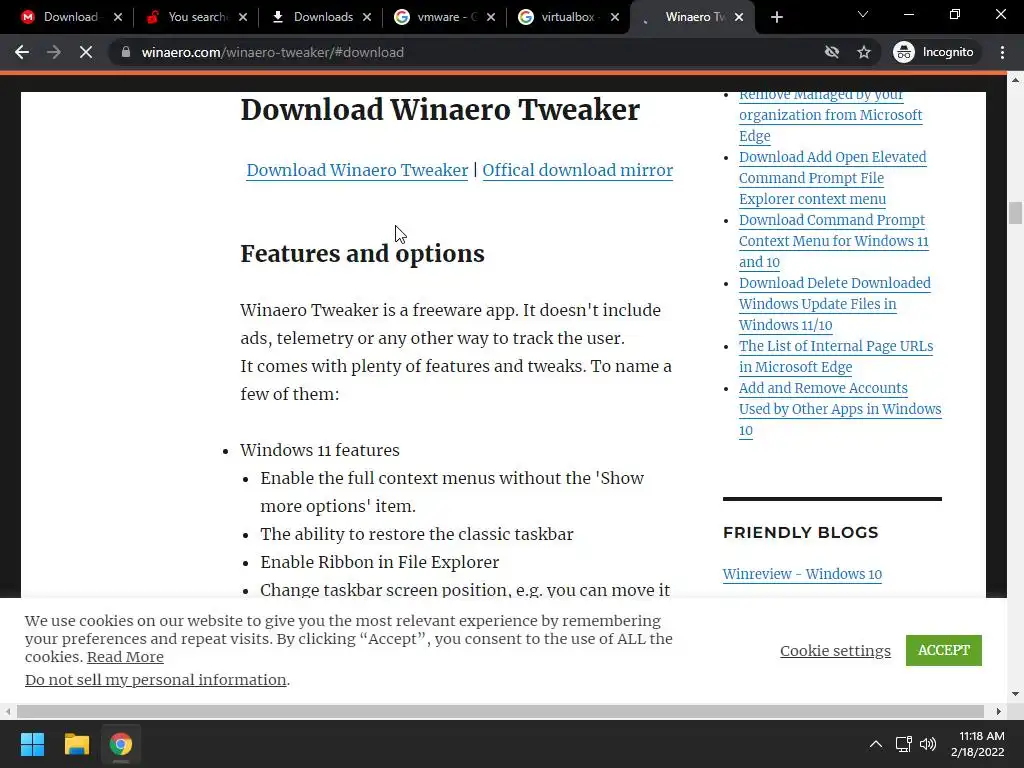Open 'Remove Managed by your organization' link
Viewport: 1024px width, 768px height.
click(831, 115)
